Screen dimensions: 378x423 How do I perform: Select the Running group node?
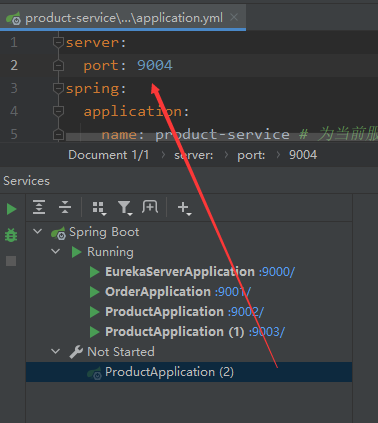[x=110, y=252]
